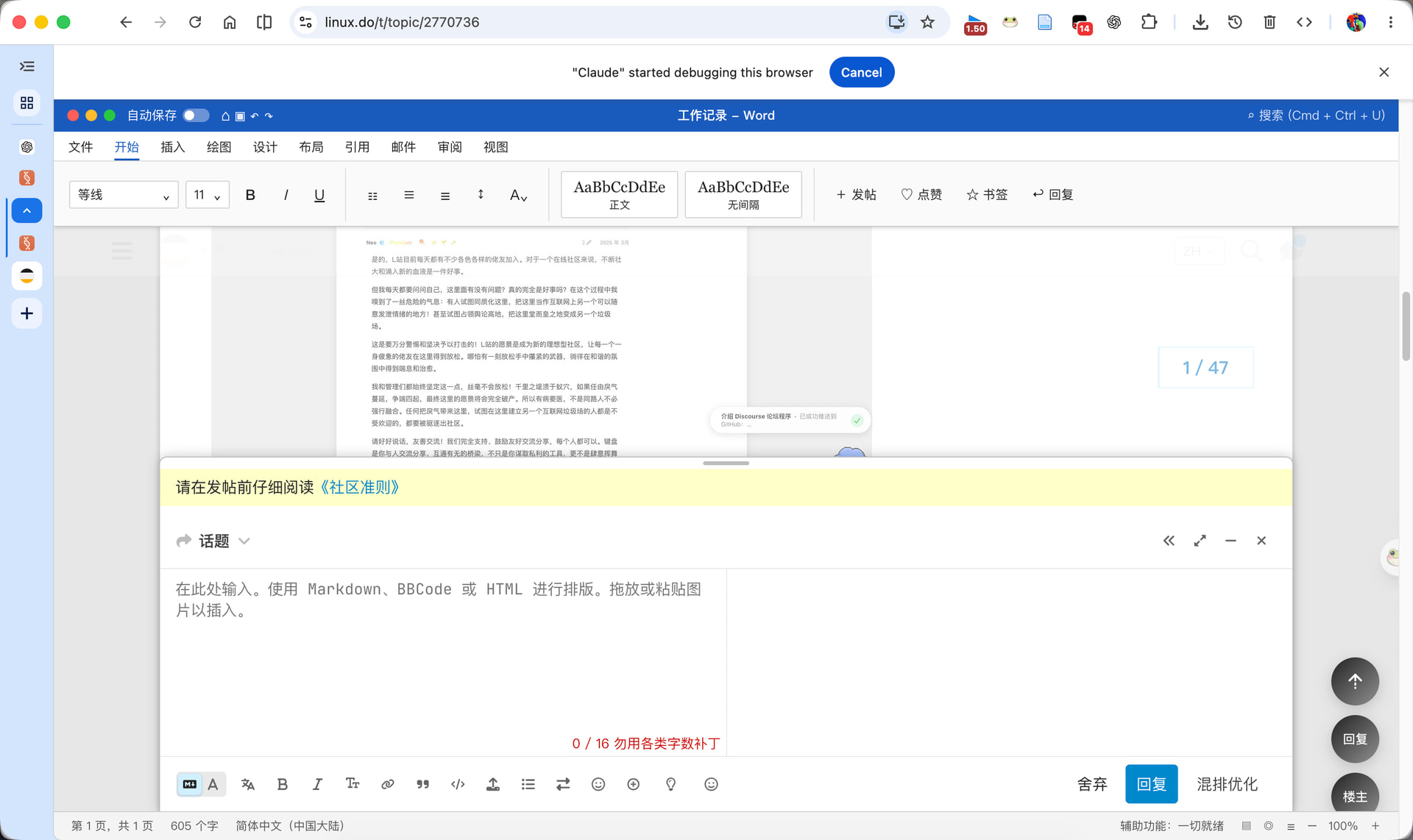Click the blue 回复 submit button

(1151, 784)
